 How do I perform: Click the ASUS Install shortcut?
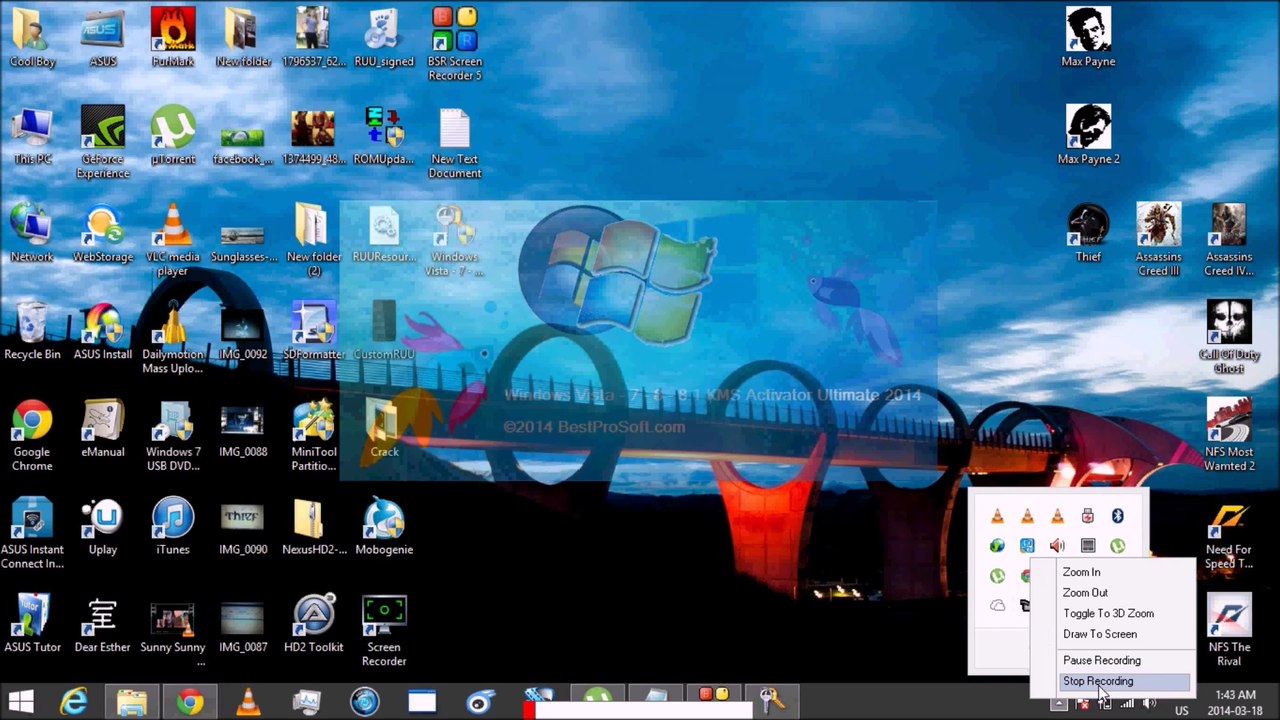103,331
